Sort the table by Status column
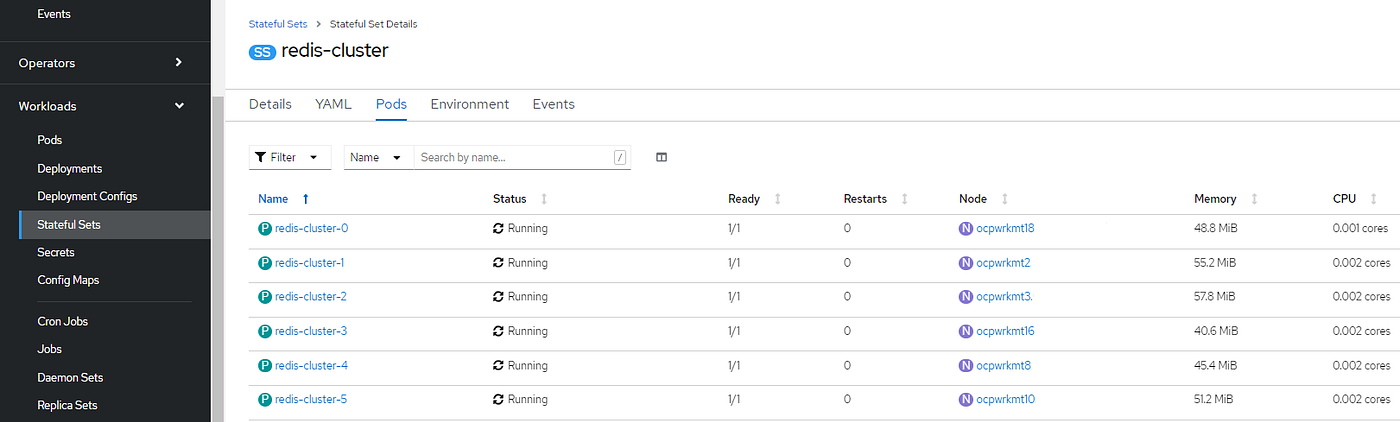The image size is (1400, 422). pyautogui.click(x=520, y=199)
